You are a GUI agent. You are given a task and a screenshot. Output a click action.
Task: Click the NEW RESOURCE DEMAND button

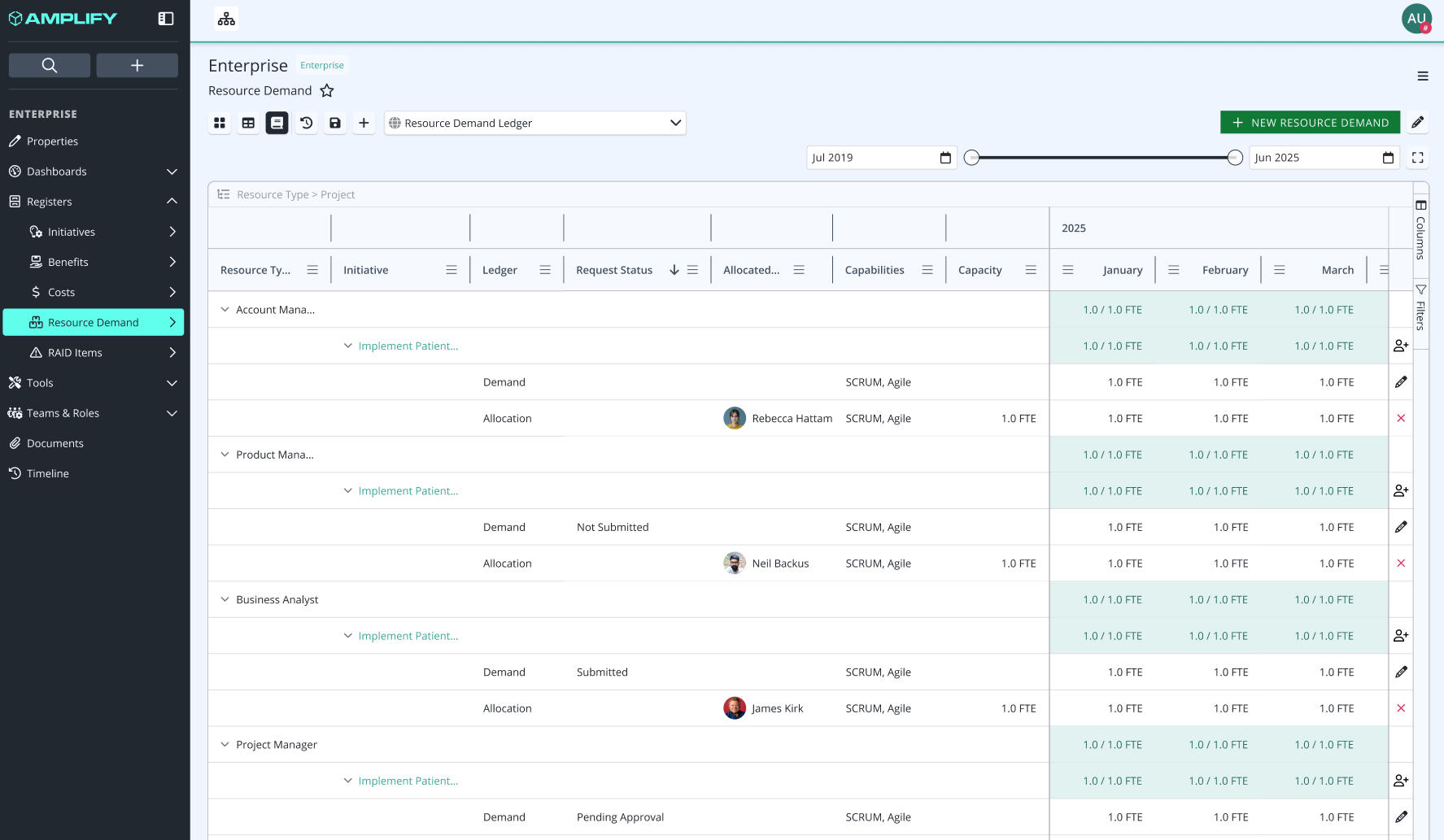[1310, 123]
